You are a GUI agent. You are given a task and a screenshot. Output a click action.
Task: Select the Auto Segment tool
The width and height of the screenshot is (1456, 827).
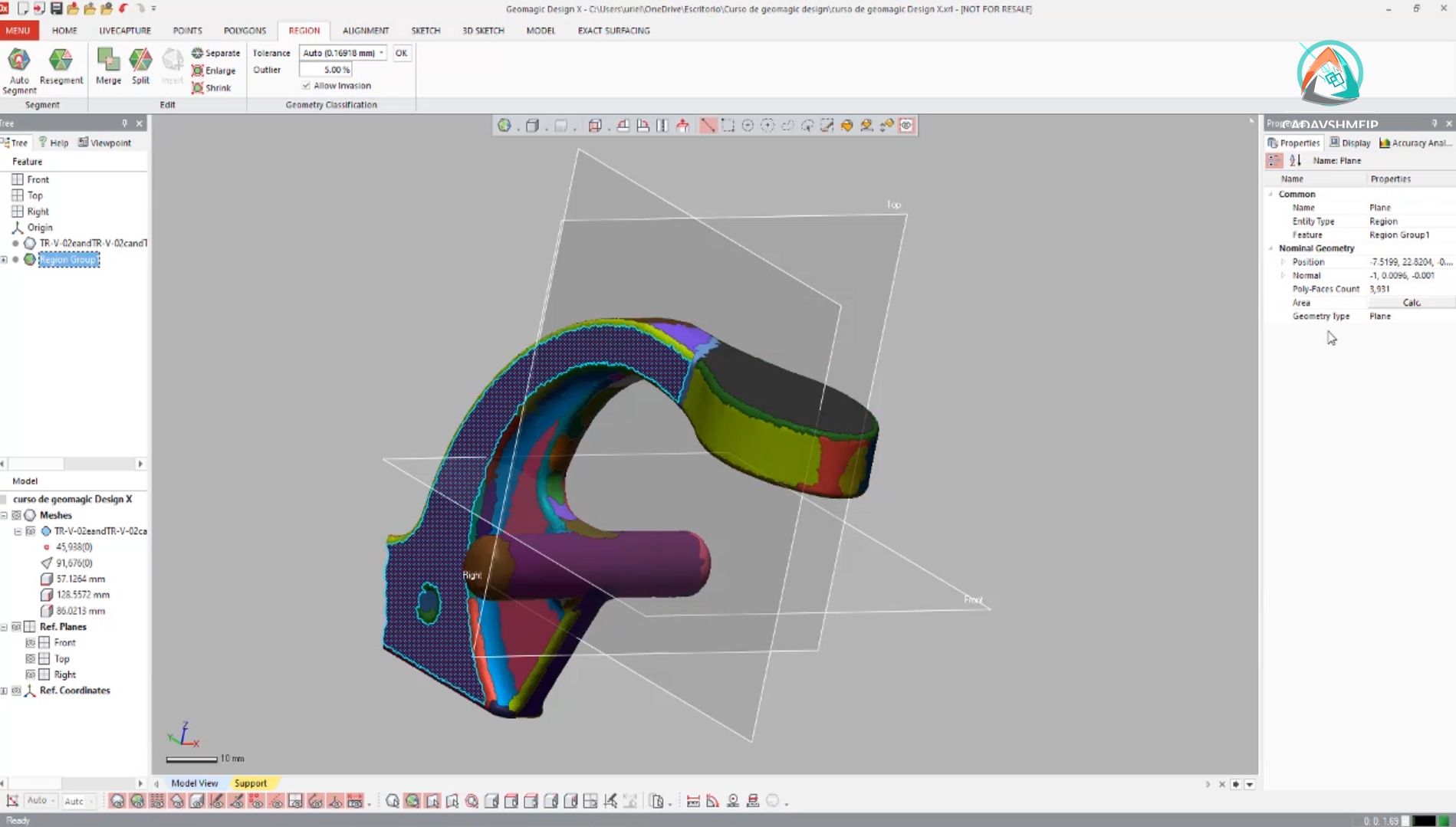[x=18, y=67]
